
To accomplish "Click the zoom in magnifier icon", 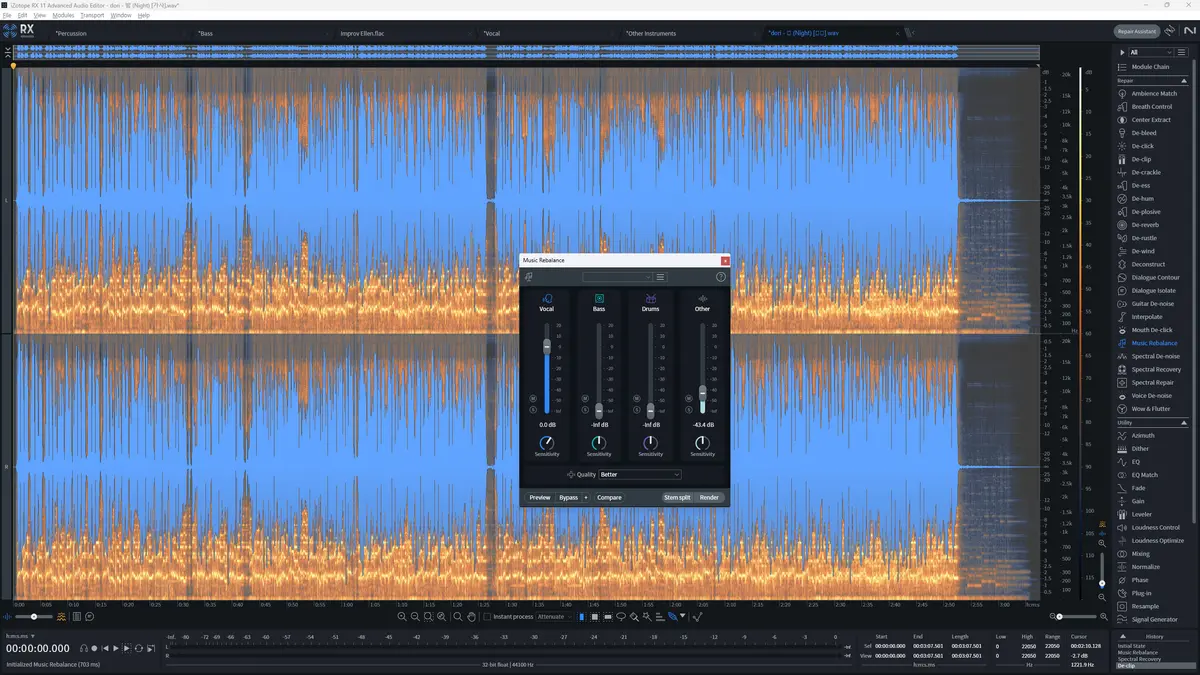I will click(x=402, y=617).
